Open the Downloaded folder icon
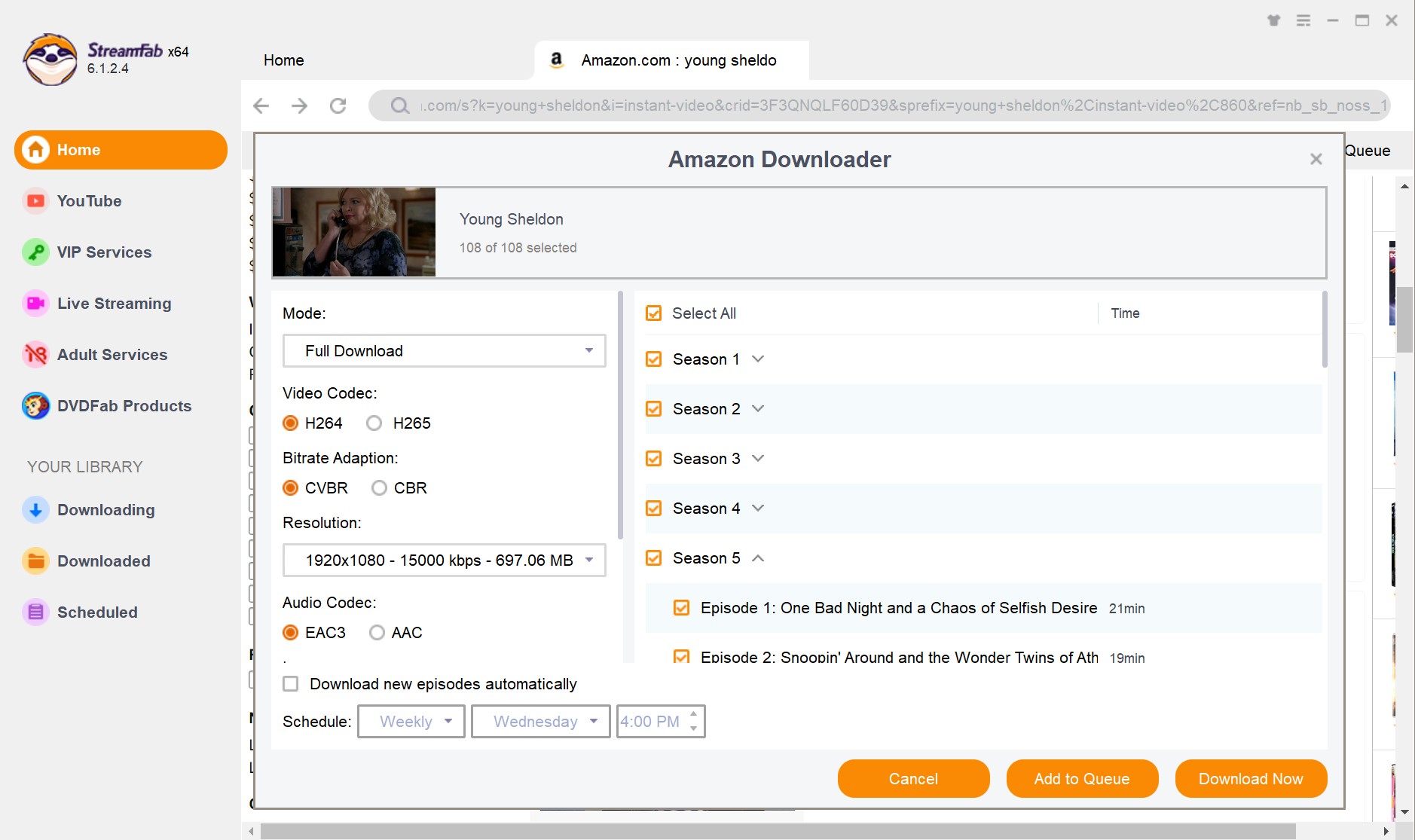The height and width of the screenshot is (840, 1415). pos(35,561)
